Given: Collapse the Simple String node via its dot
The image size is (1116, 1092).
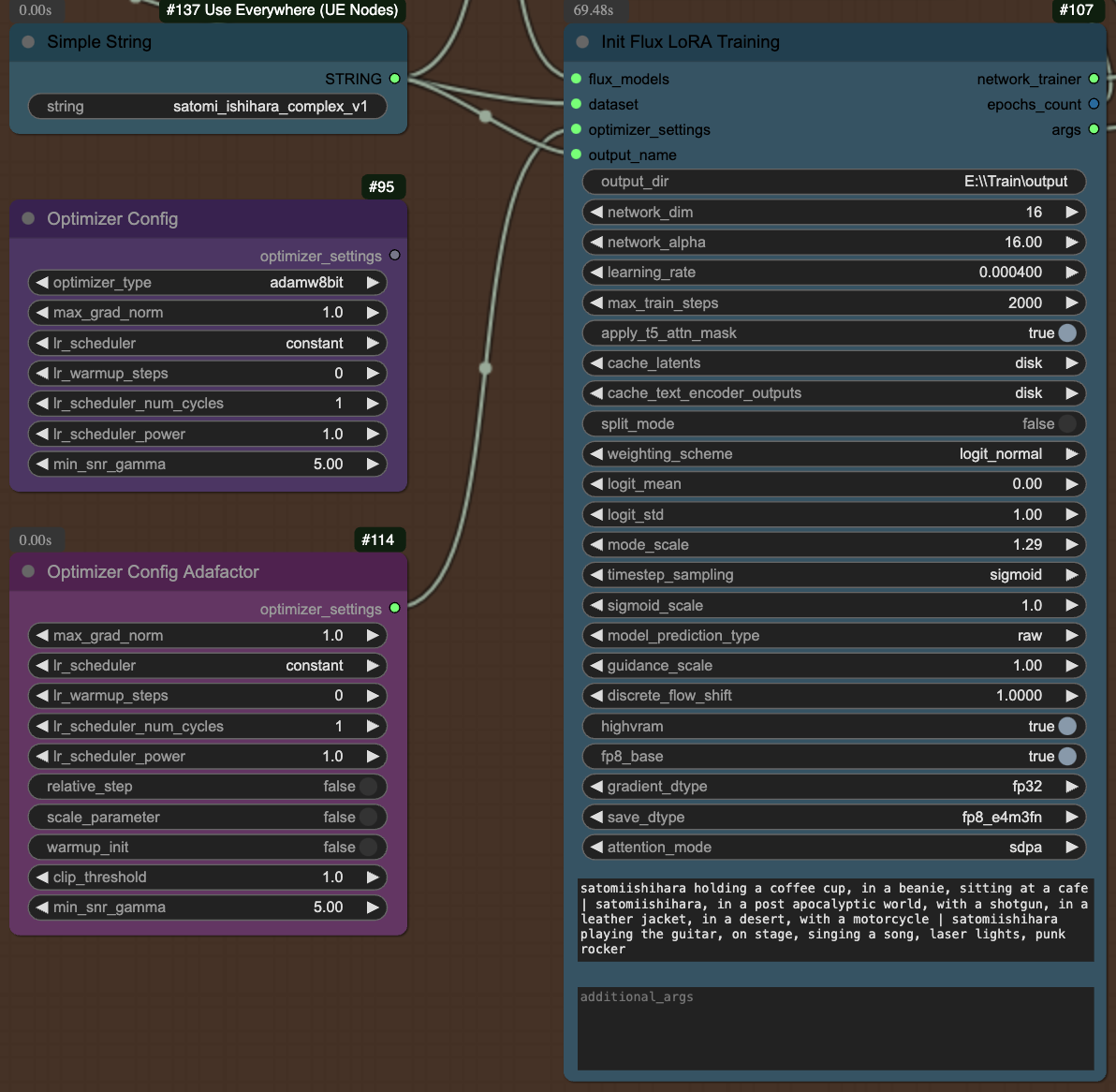Looking at the screenshot, I should click(28, 42).
